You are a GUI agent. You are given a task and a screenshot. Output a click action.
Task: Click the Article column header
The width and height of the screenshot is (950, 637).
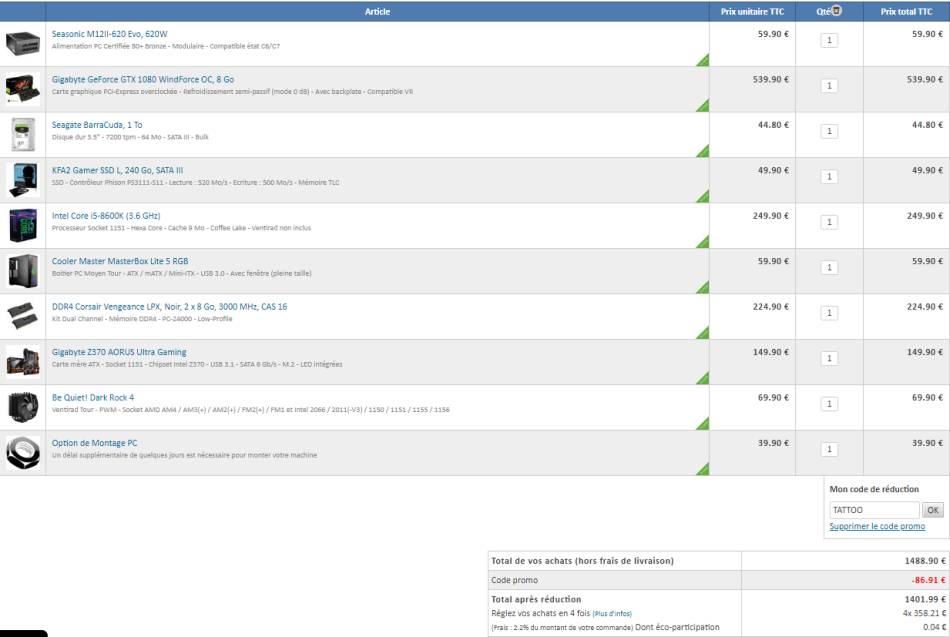pos(377,12)
